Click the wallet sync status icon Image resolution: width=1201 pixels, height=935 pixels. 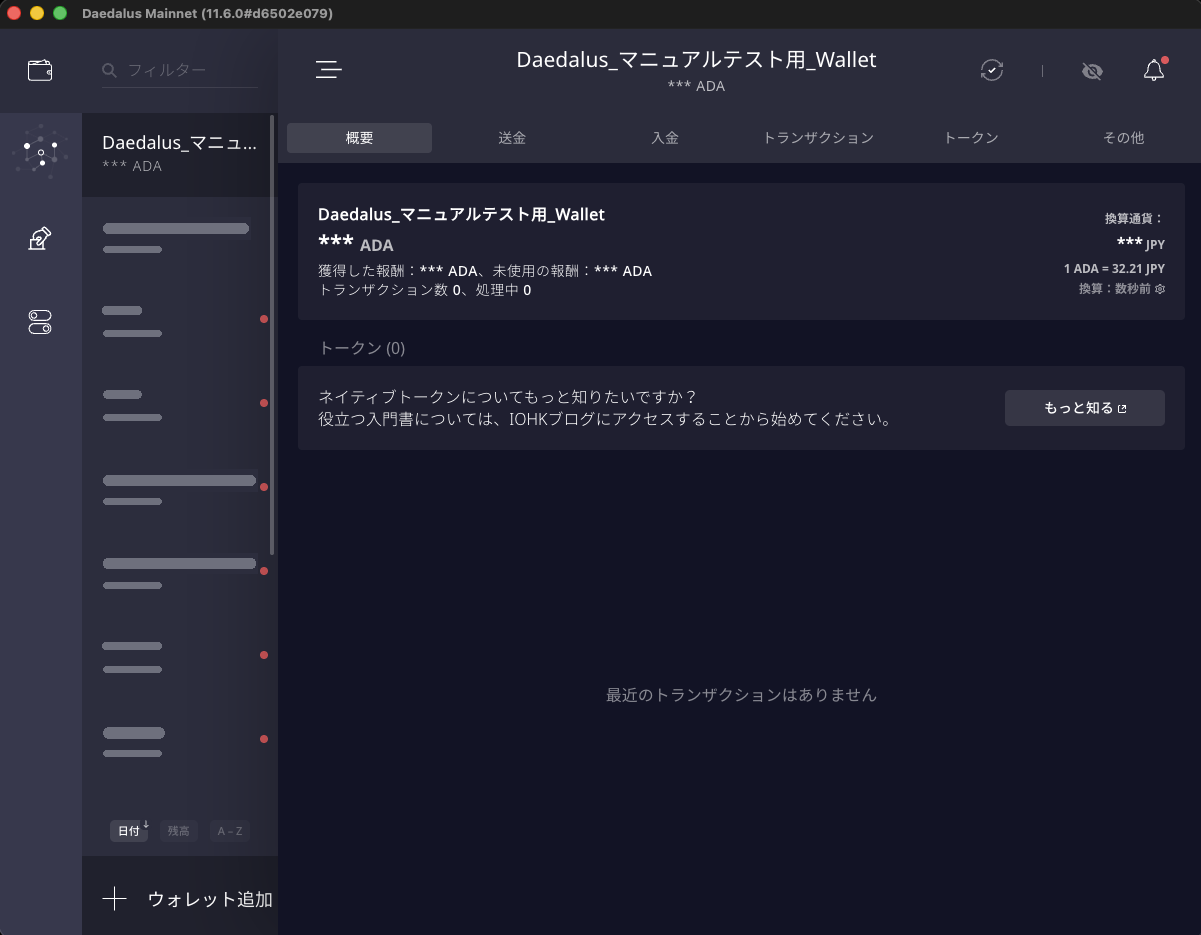991,70
